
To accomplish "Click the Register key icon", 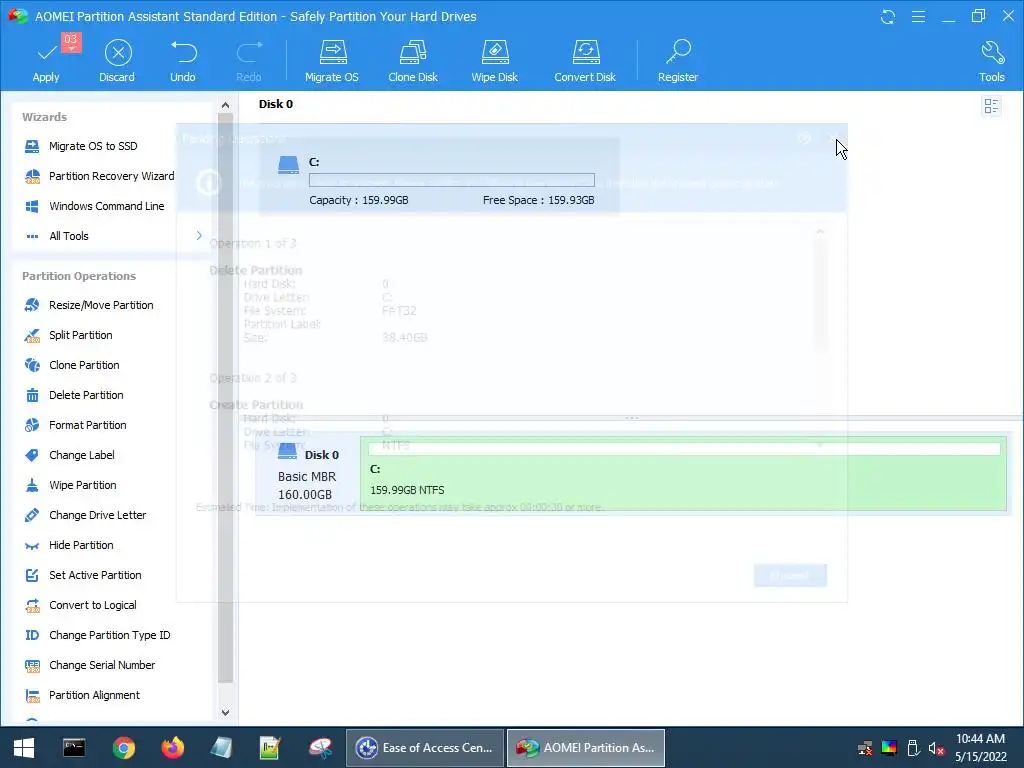I will [678, 61].
